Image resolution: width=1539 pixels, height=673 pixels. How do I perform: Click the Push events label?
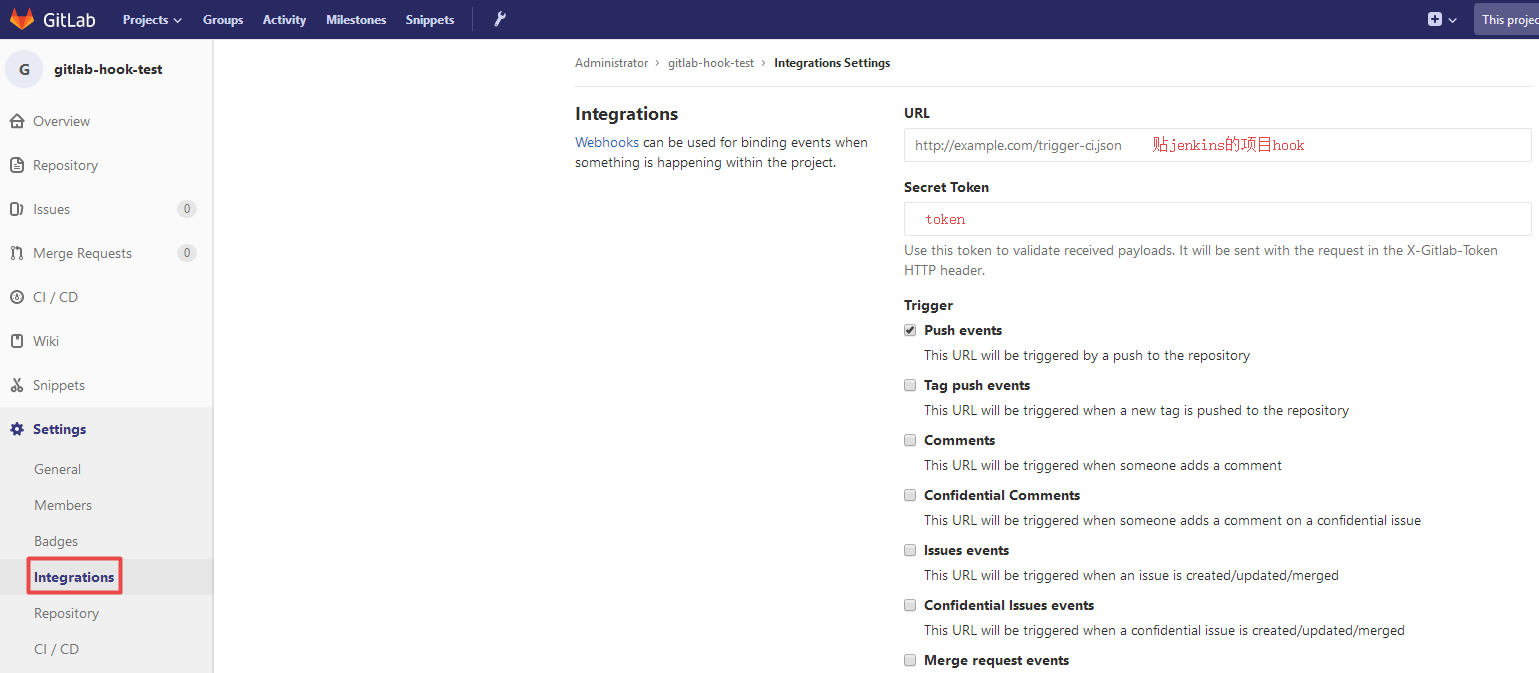pos(963,330)
